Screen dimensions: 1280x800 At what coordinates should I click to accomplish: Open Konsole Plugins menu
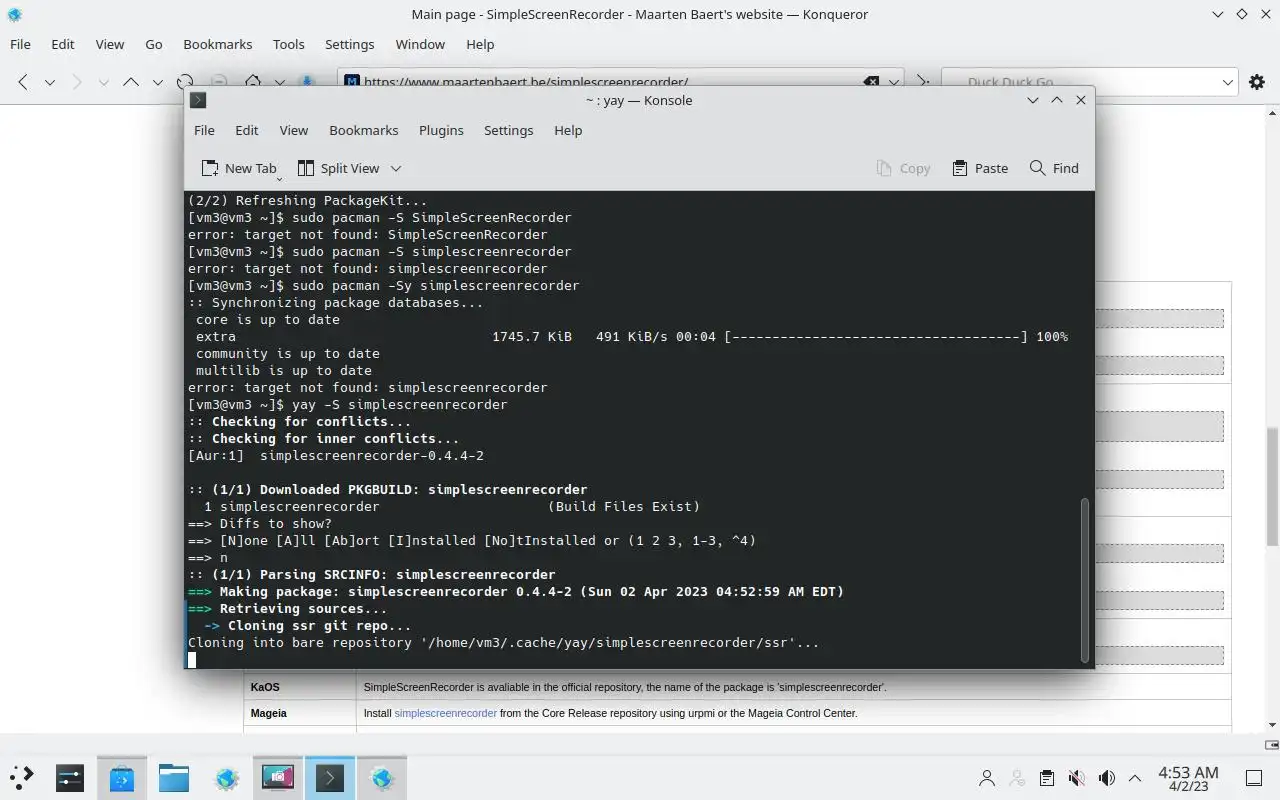(x=441, y=130)
